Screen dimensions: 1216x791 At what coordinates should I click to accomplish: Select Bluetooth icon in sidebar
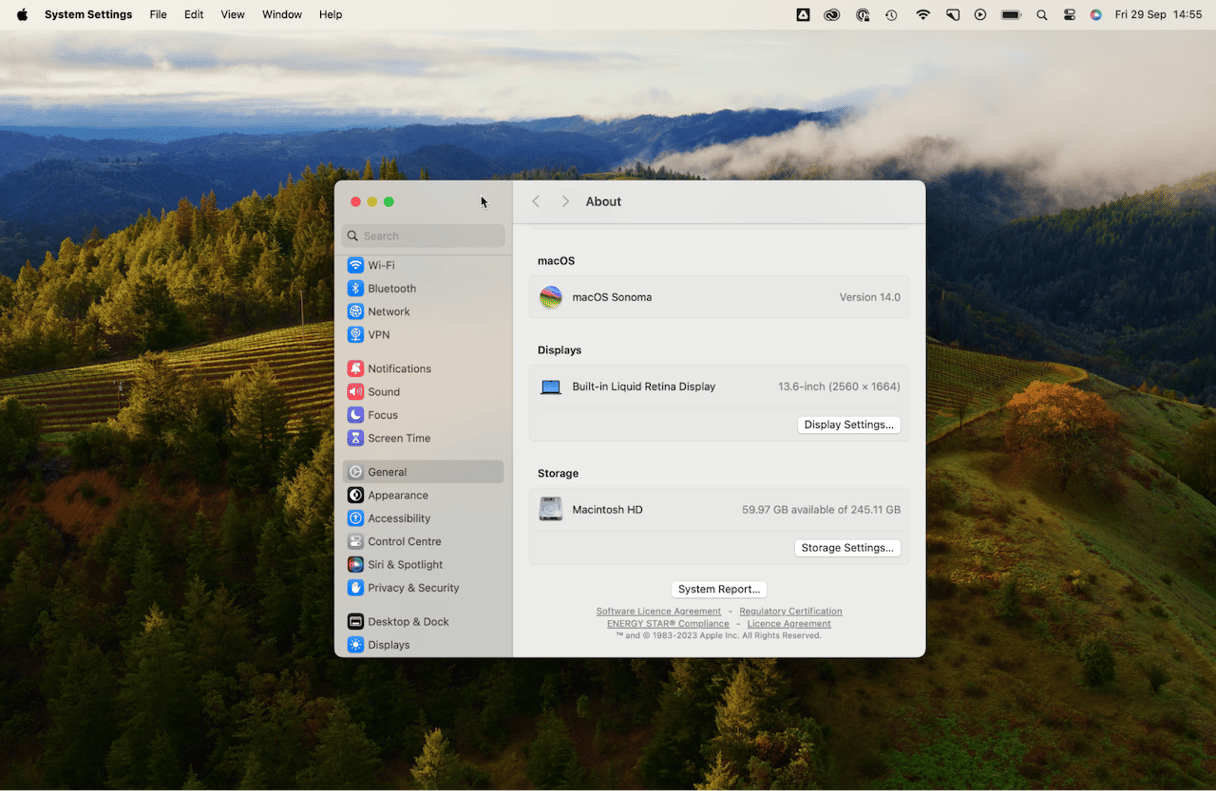tap(355, 288)
